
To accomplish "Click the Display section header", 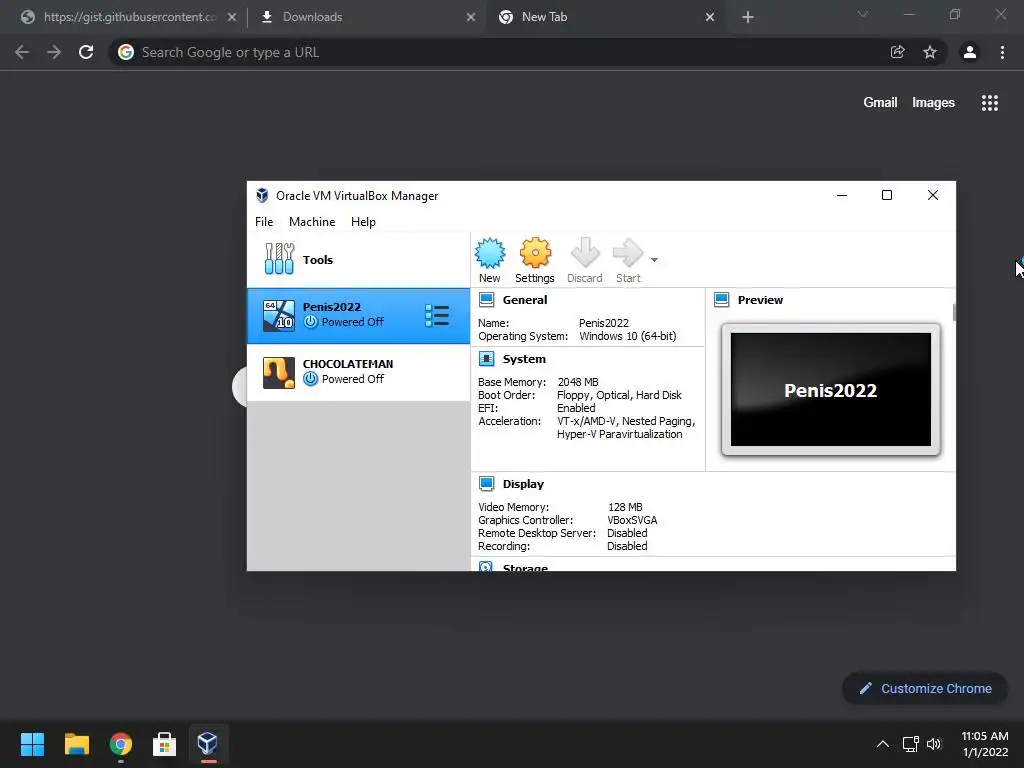I will (523, 484).
